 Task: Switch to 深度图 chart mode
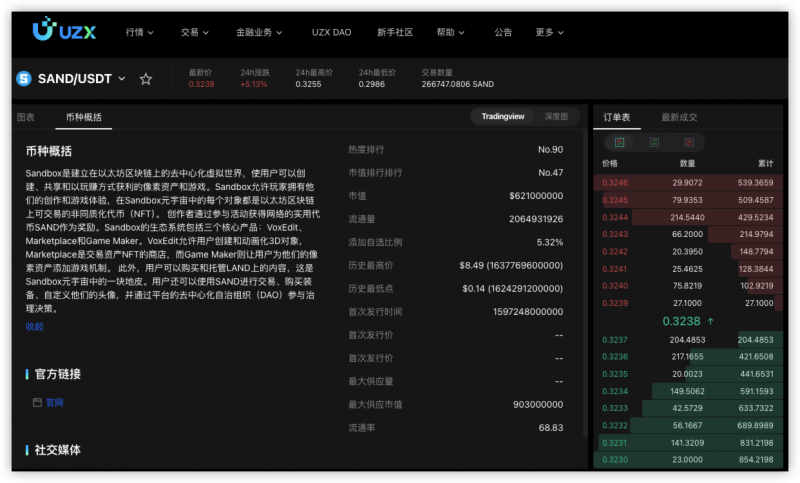tap(556, 116)
